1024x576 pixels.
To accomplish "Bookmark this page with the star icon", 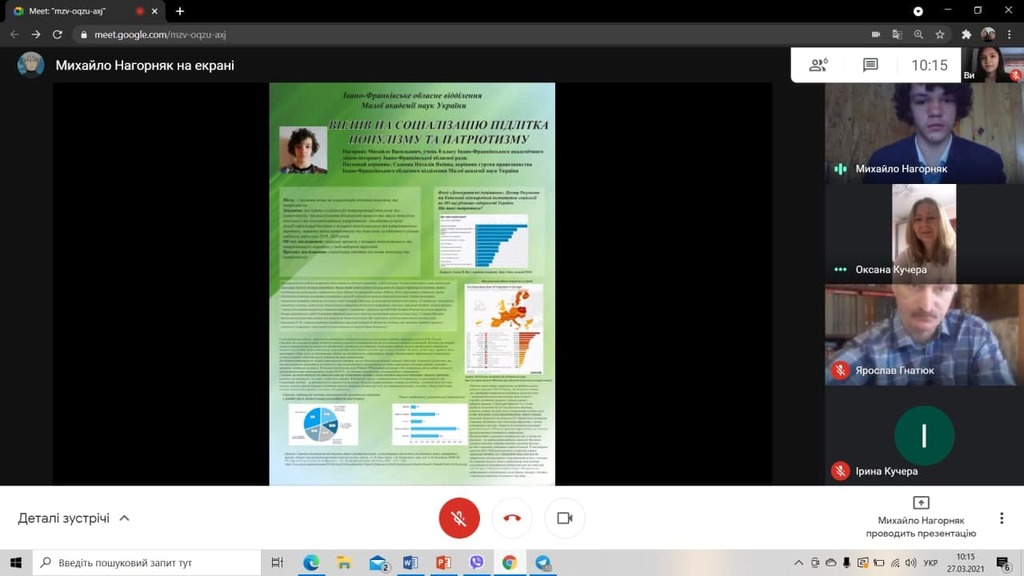I will point(940,35).
